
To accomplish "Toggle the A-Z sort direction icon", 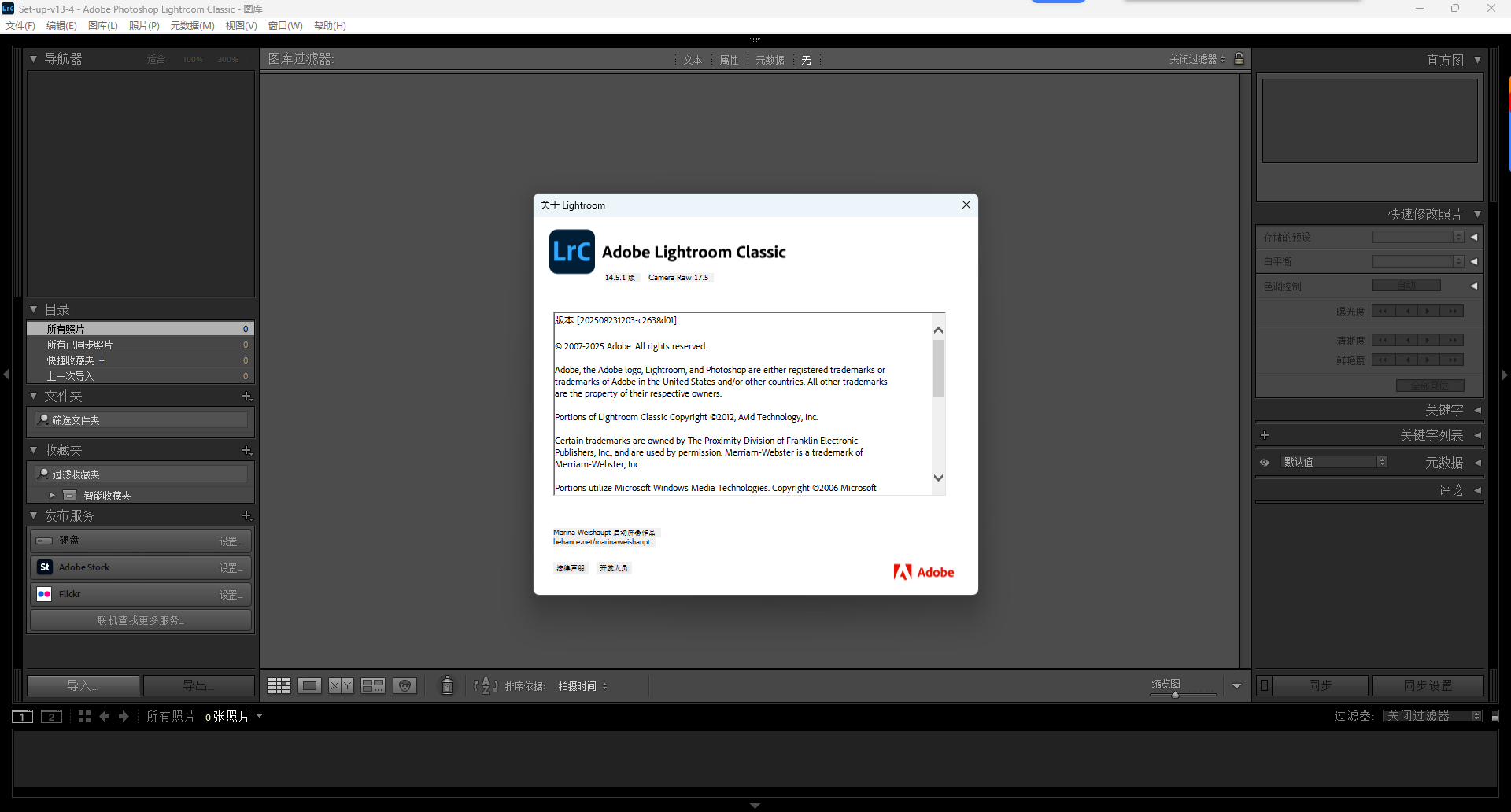I will [x=486, y=686].
